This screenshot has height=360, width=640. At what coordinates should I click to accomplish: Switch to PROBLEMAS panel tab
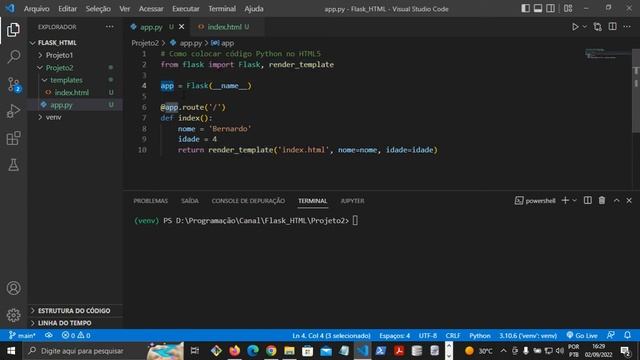point(151,201)
